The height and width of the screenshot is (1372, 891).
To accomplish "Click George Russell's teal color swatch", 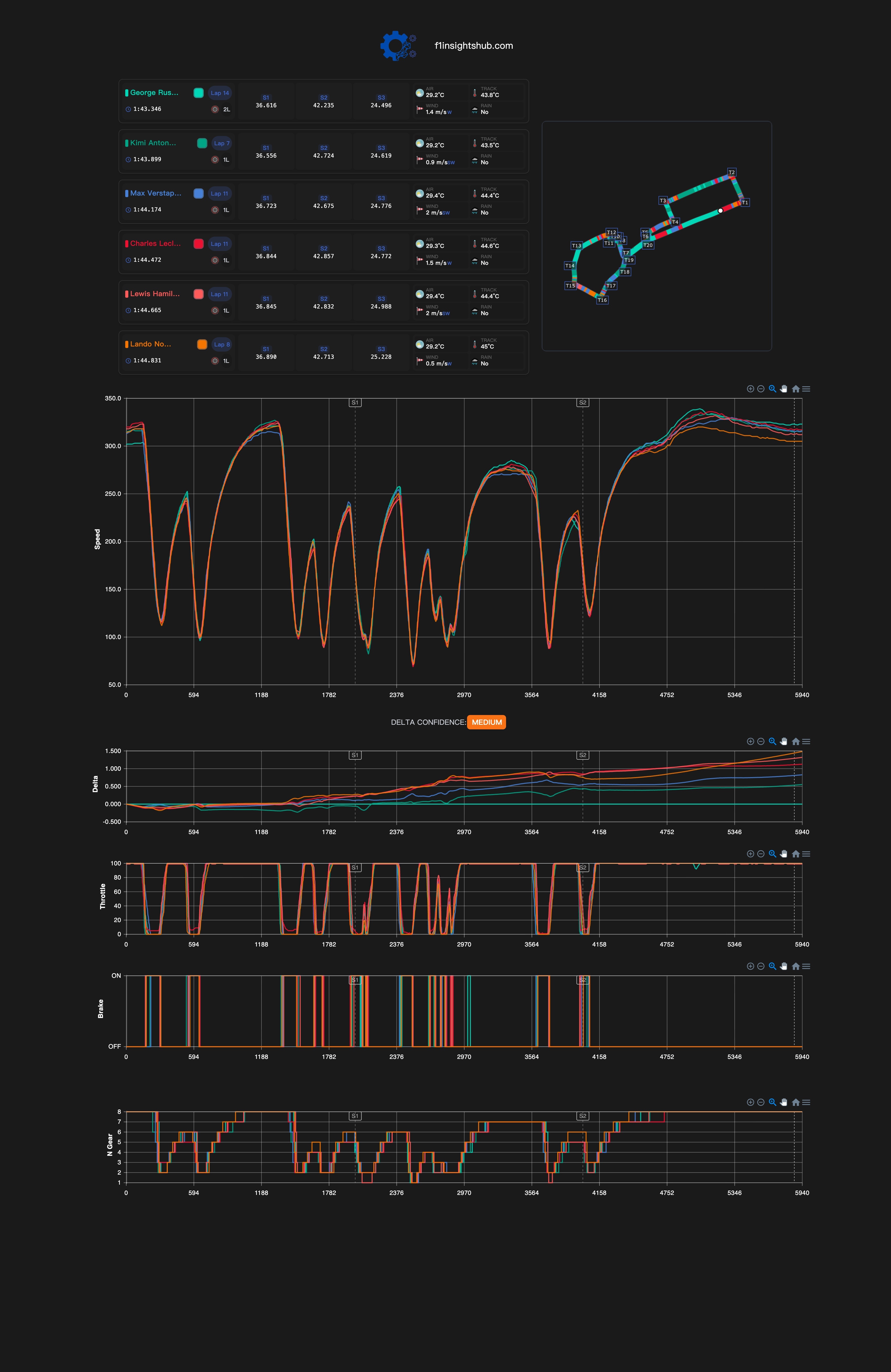I will coord(198,93).
